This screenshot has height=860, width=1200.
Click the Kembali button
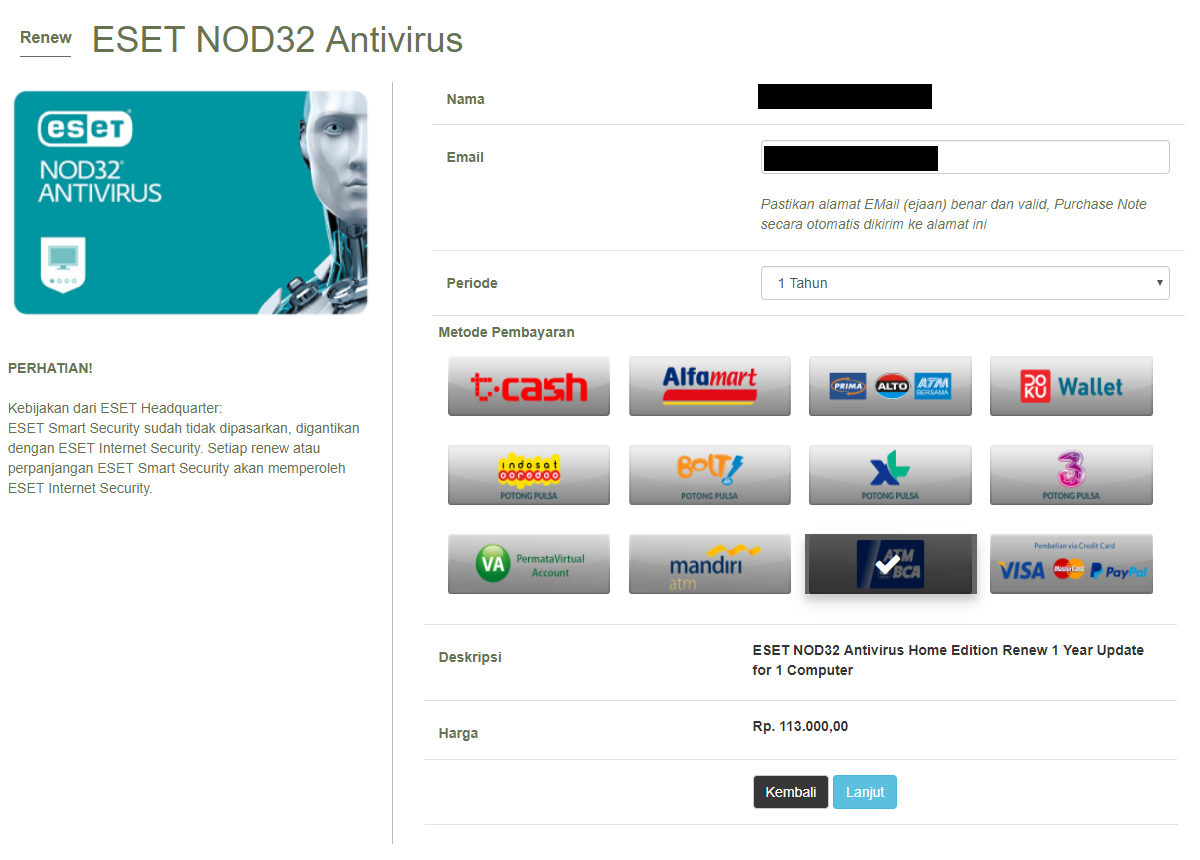tap(791, 792)
